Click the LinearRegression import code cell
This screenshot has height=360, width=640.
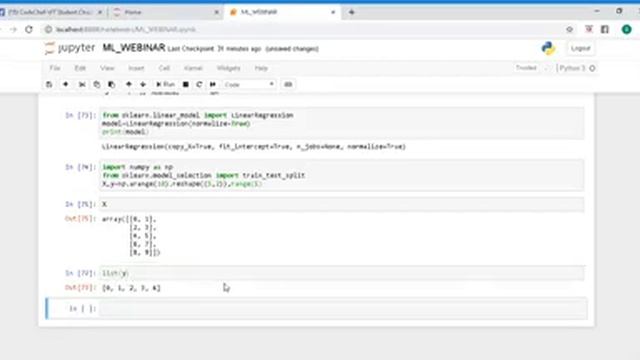pyautogui.click(x=342, y=123)
